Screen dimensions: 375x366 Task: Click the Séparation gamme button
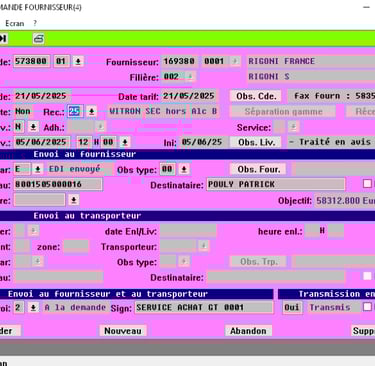[283, 111]
